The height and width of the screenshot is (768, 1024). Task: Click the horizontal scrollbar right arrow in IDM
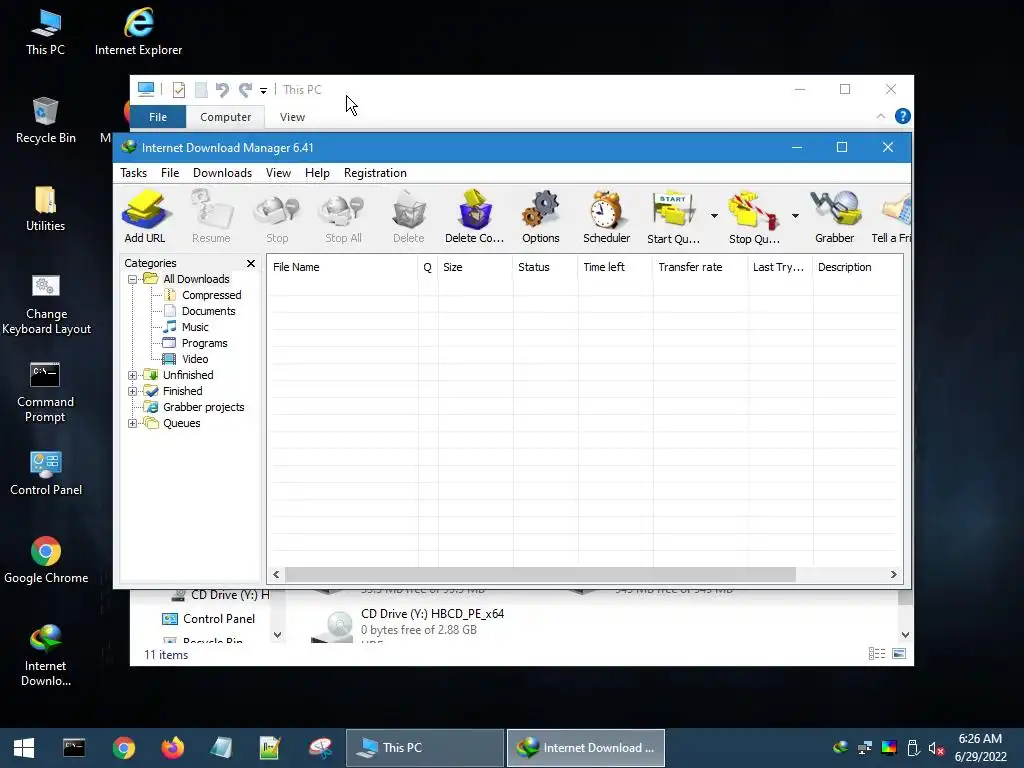pyautogui.click(x=893, y=575)
